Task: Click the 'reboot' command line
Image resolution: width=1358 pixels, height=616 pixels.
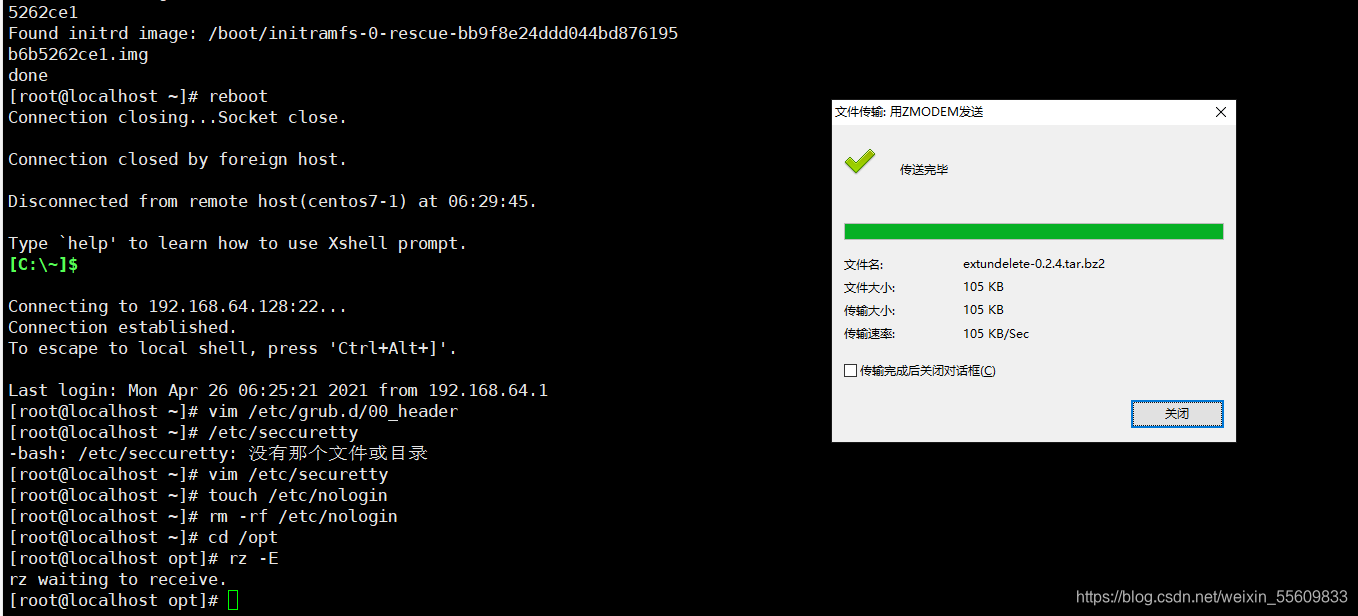Action: point(138,96)
